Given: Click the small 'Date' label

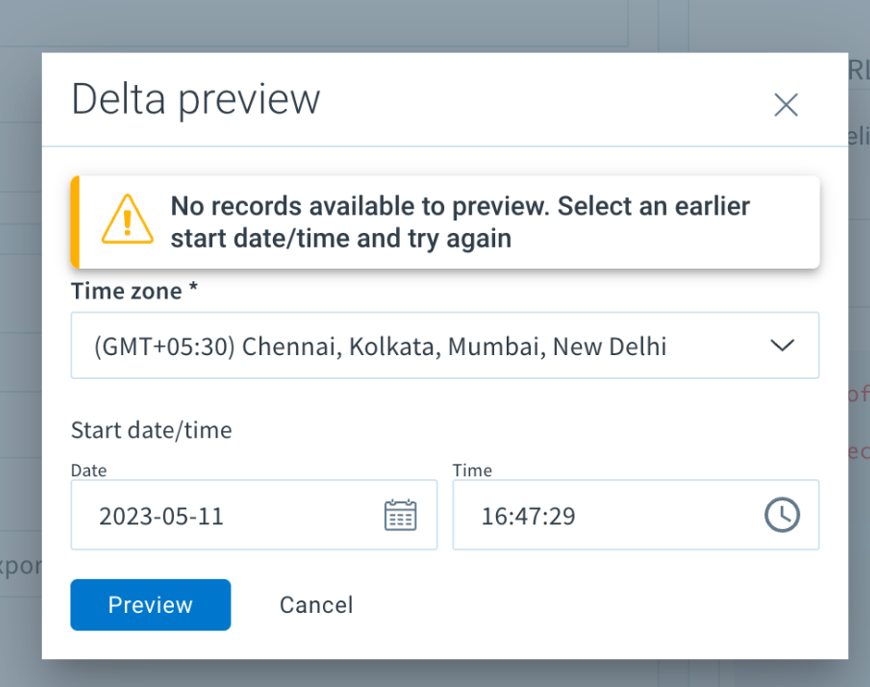Looking at the screenshot, I should pos(89,471).
